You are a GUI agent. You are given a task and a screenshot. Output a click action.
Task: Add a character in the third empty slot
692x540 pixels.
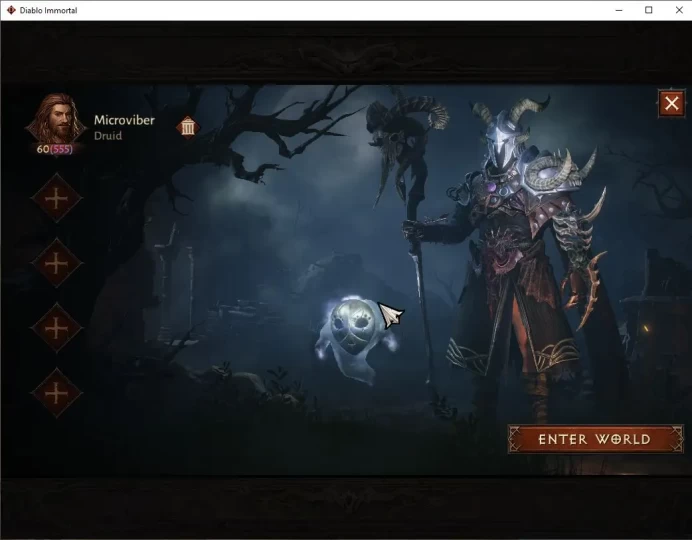tap(56, 328)
